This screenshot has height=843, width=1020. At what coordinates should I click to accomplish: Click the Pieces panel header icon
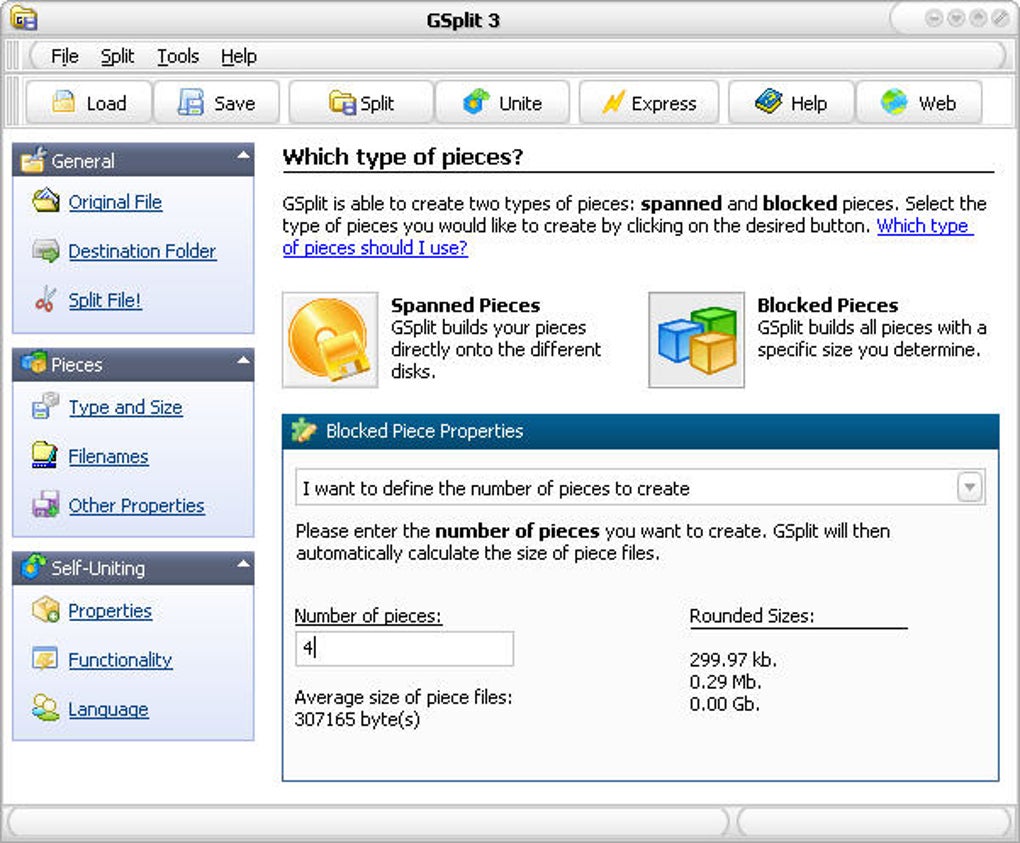pyautogui.click(x=33, y=362)
